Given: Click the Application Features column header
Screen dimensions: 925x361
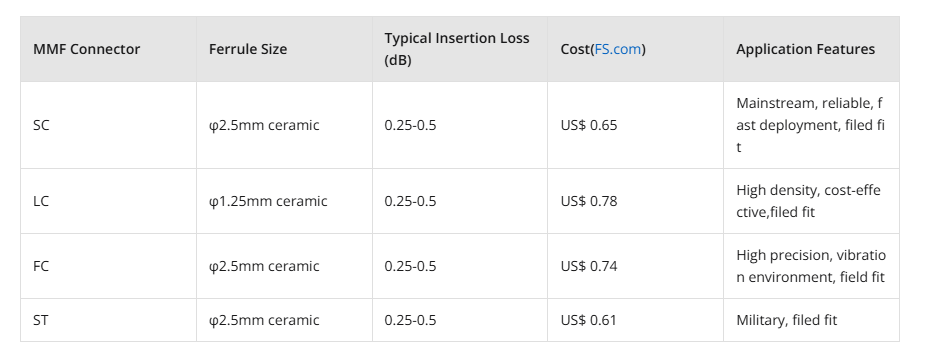Looking at the screenshot, I should point(811,49).
